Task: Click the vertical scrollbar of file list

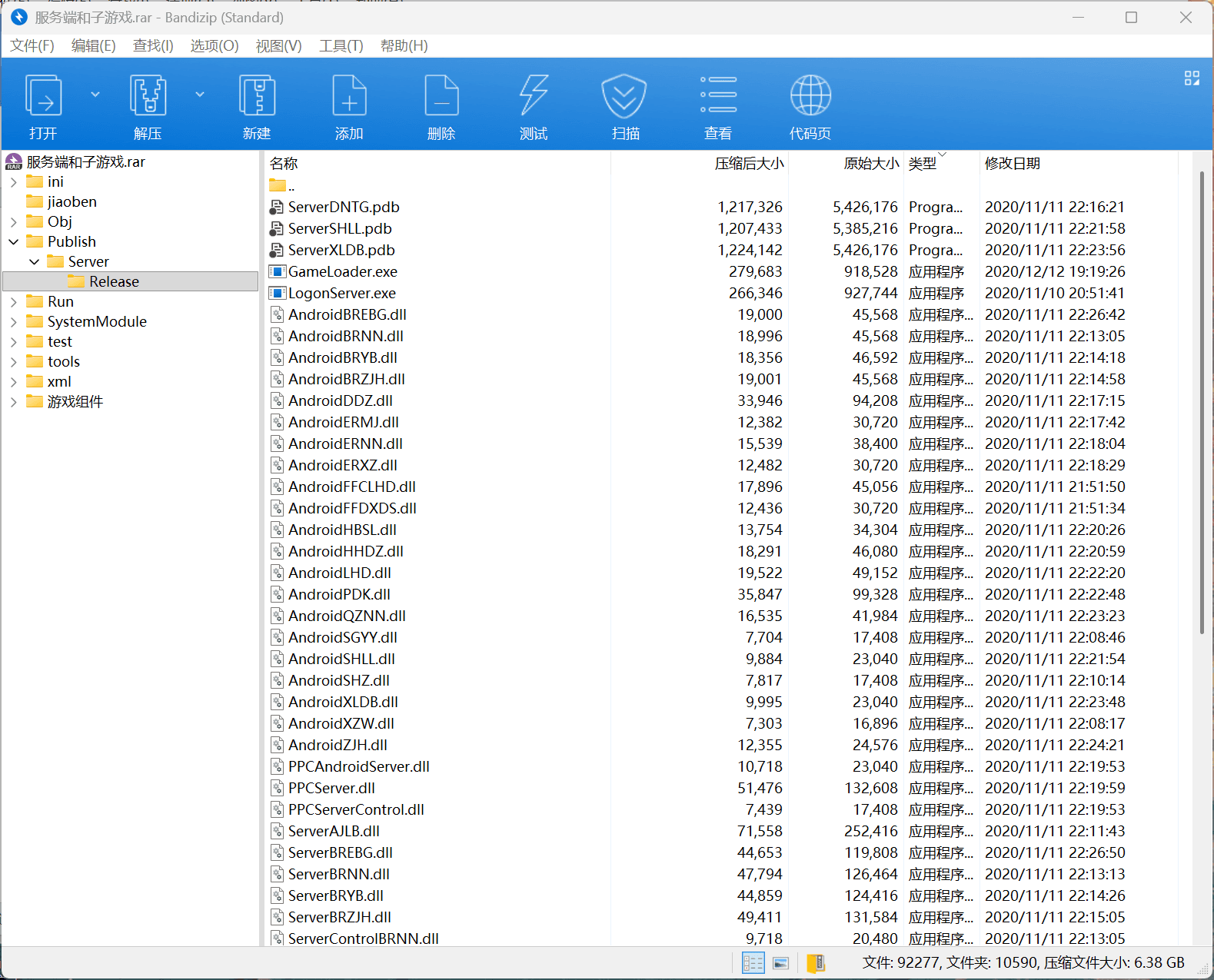Action: [1202, 400]
